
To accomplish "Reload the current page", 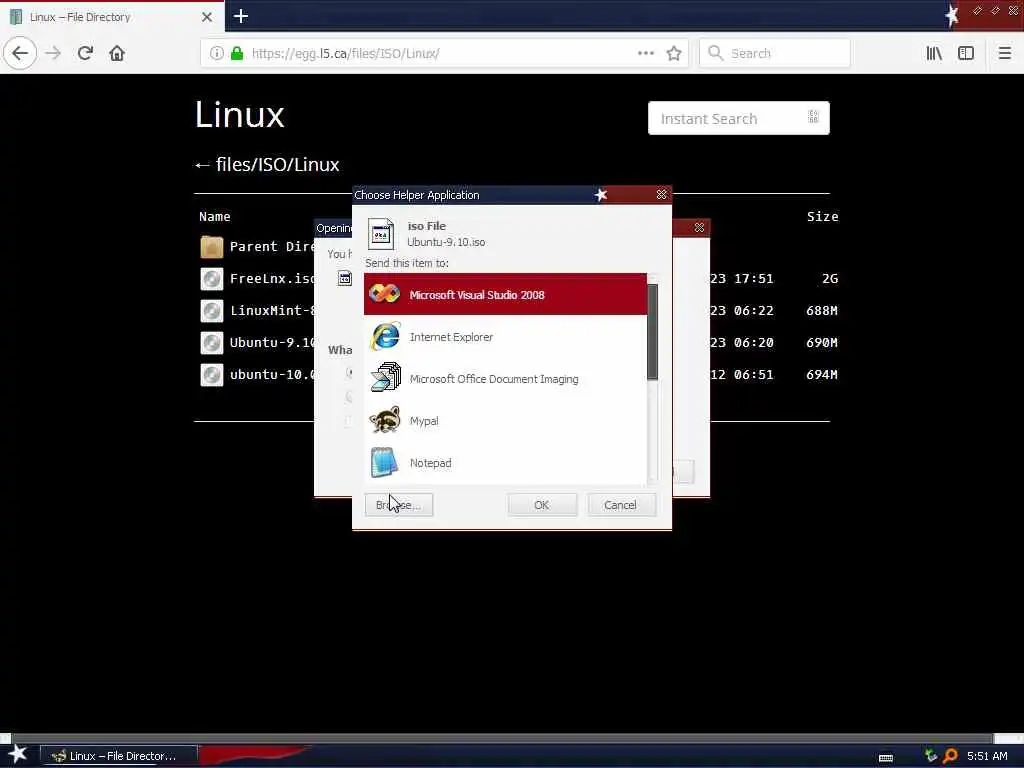I will click(85, 53).
